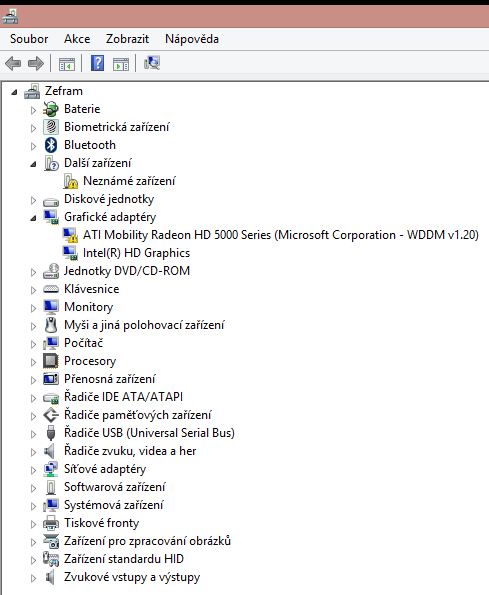
Task: Click the Back arrow toolbar button
Action: [x=13, y=63]
